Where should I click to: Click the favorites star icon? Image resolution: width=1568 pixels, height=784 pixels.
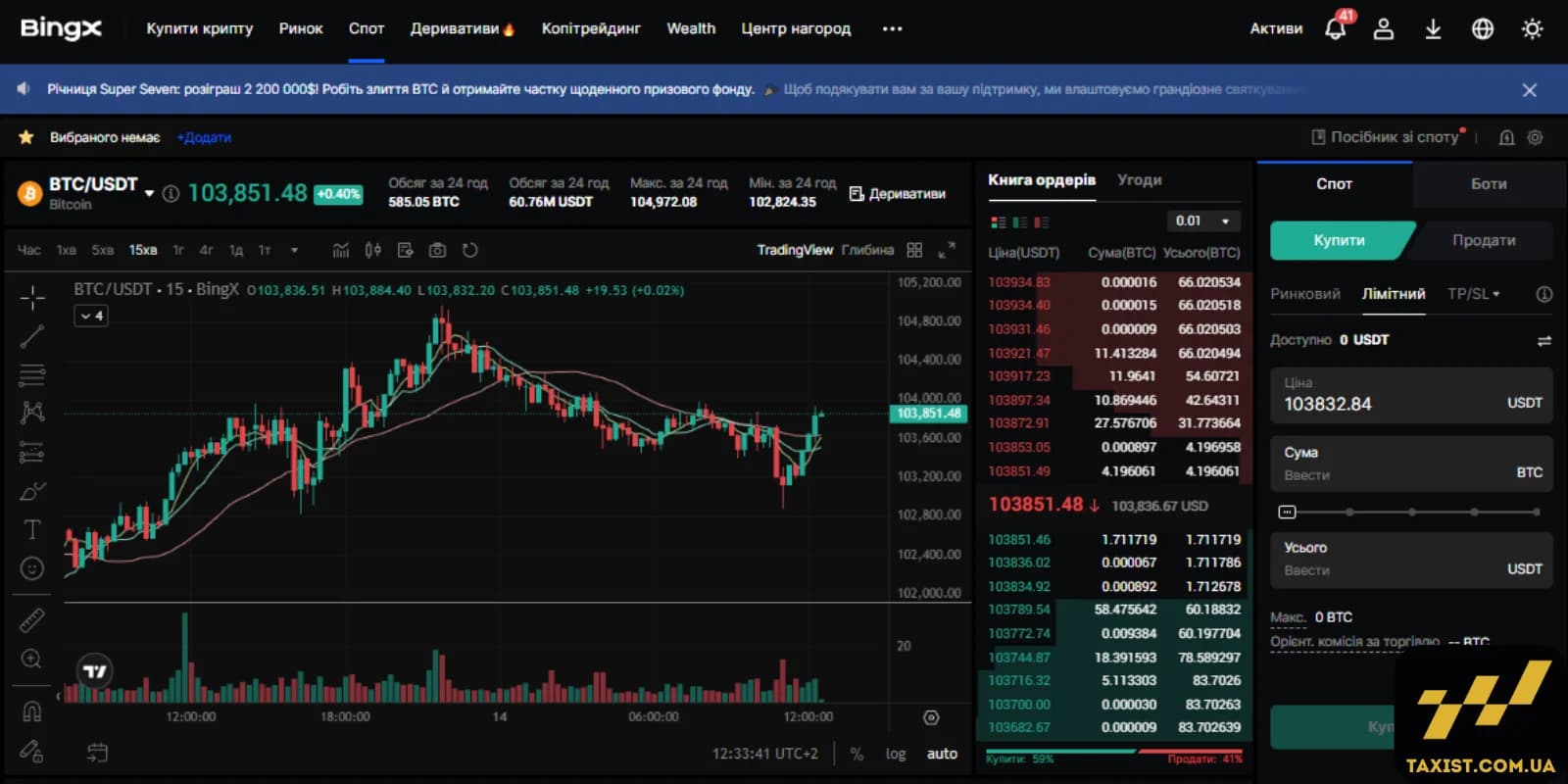pos(26,137)
